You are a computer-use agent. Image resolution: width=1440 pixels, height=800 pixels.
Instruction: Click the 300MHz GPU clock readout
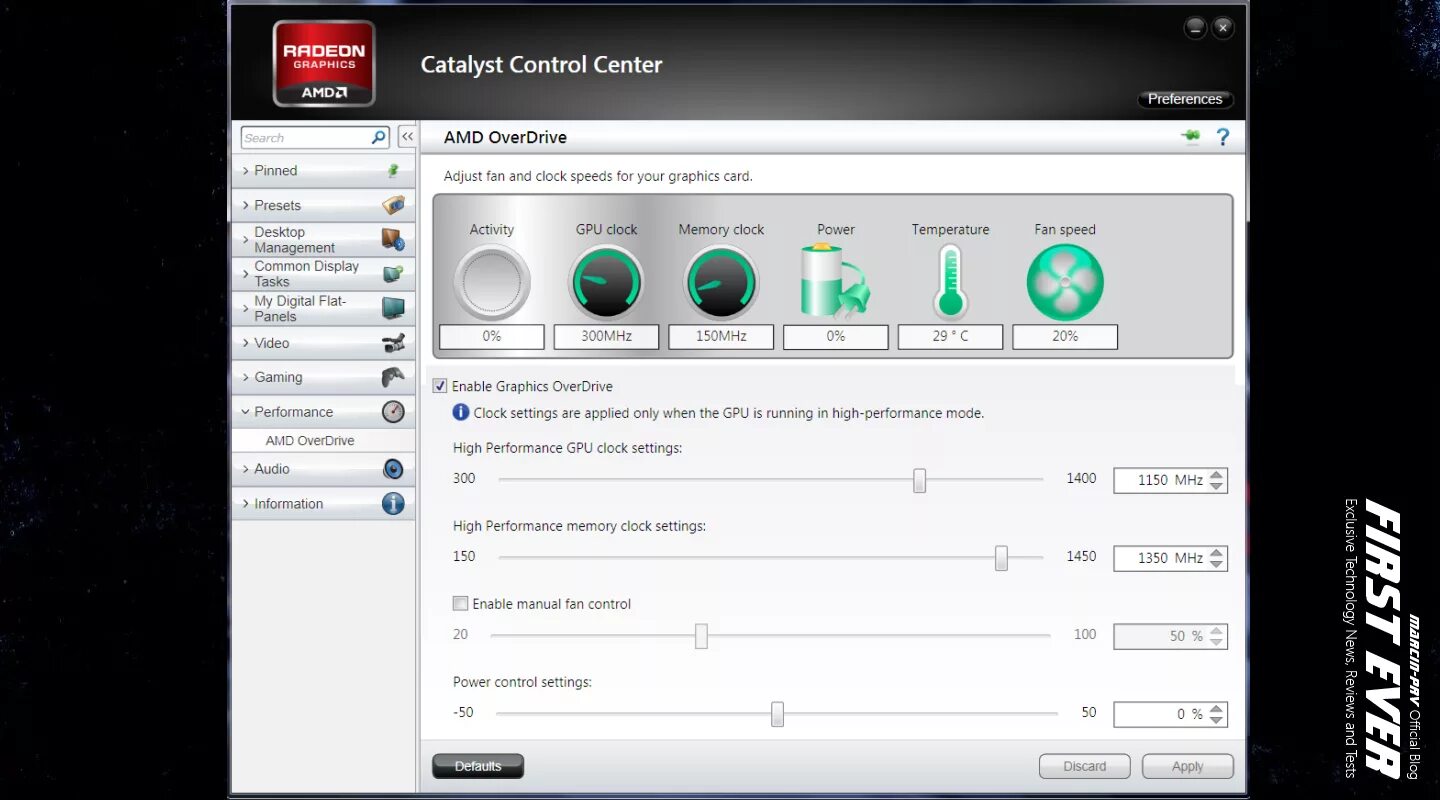(606, 336)
